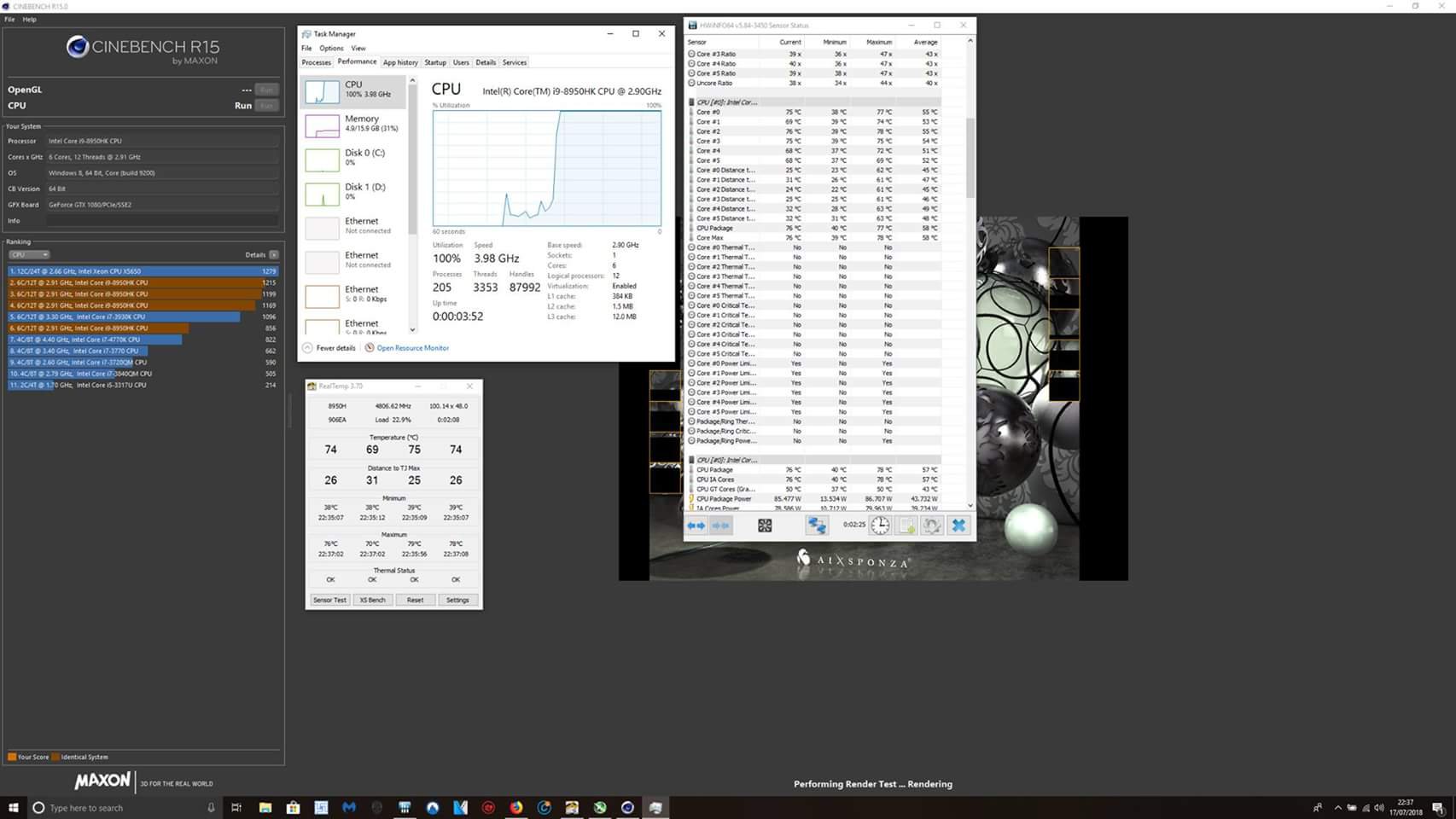
Task: Click the volume icon in system tray
Action: click(x=1379, y=808)
